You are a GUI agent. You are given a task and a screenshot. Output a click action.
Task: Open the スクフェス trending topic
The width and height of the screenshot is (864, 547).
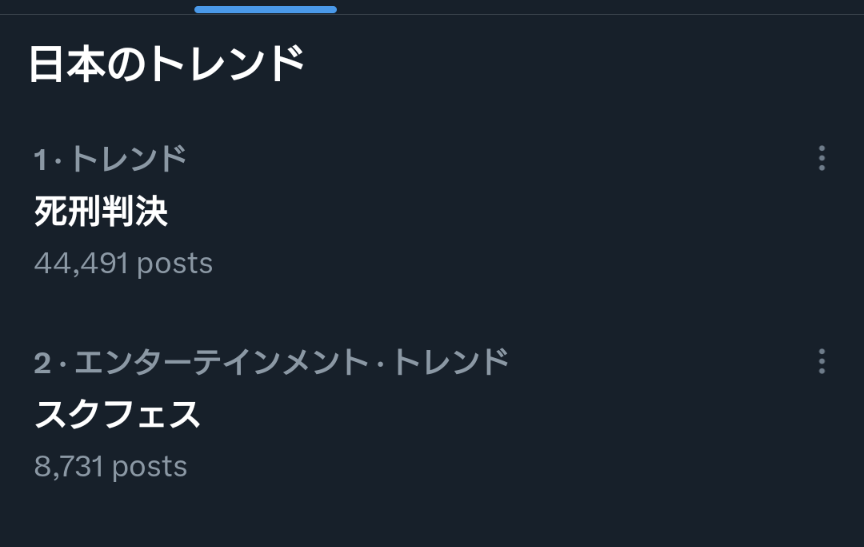coord(117,414)
